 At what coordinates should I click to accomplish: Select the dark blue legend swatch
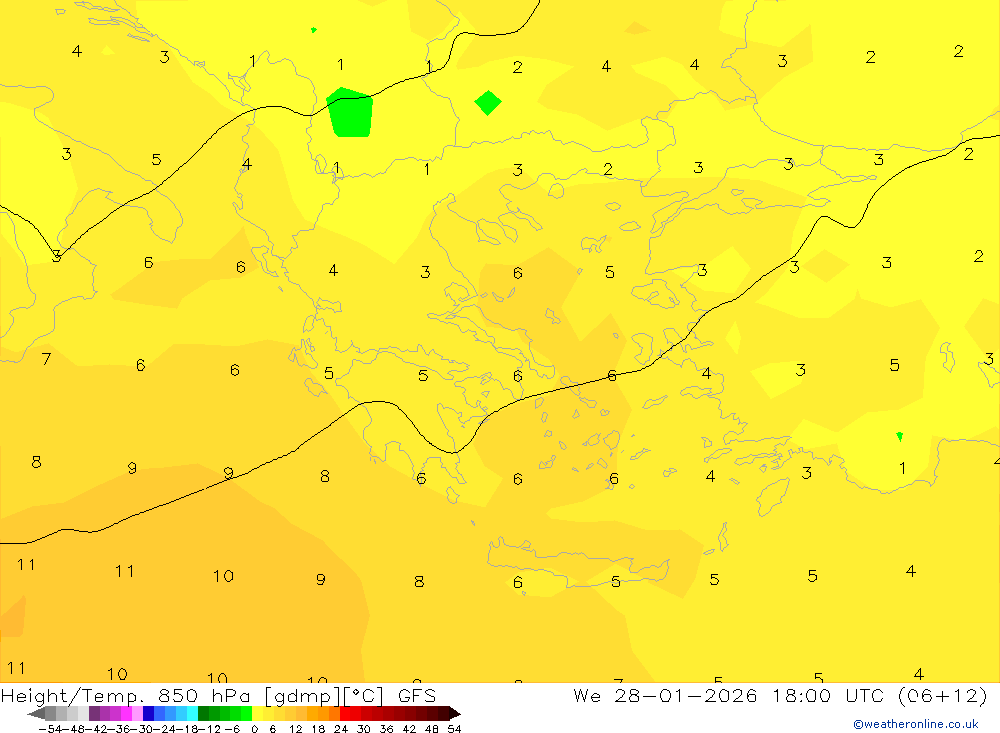click(149, 713)
